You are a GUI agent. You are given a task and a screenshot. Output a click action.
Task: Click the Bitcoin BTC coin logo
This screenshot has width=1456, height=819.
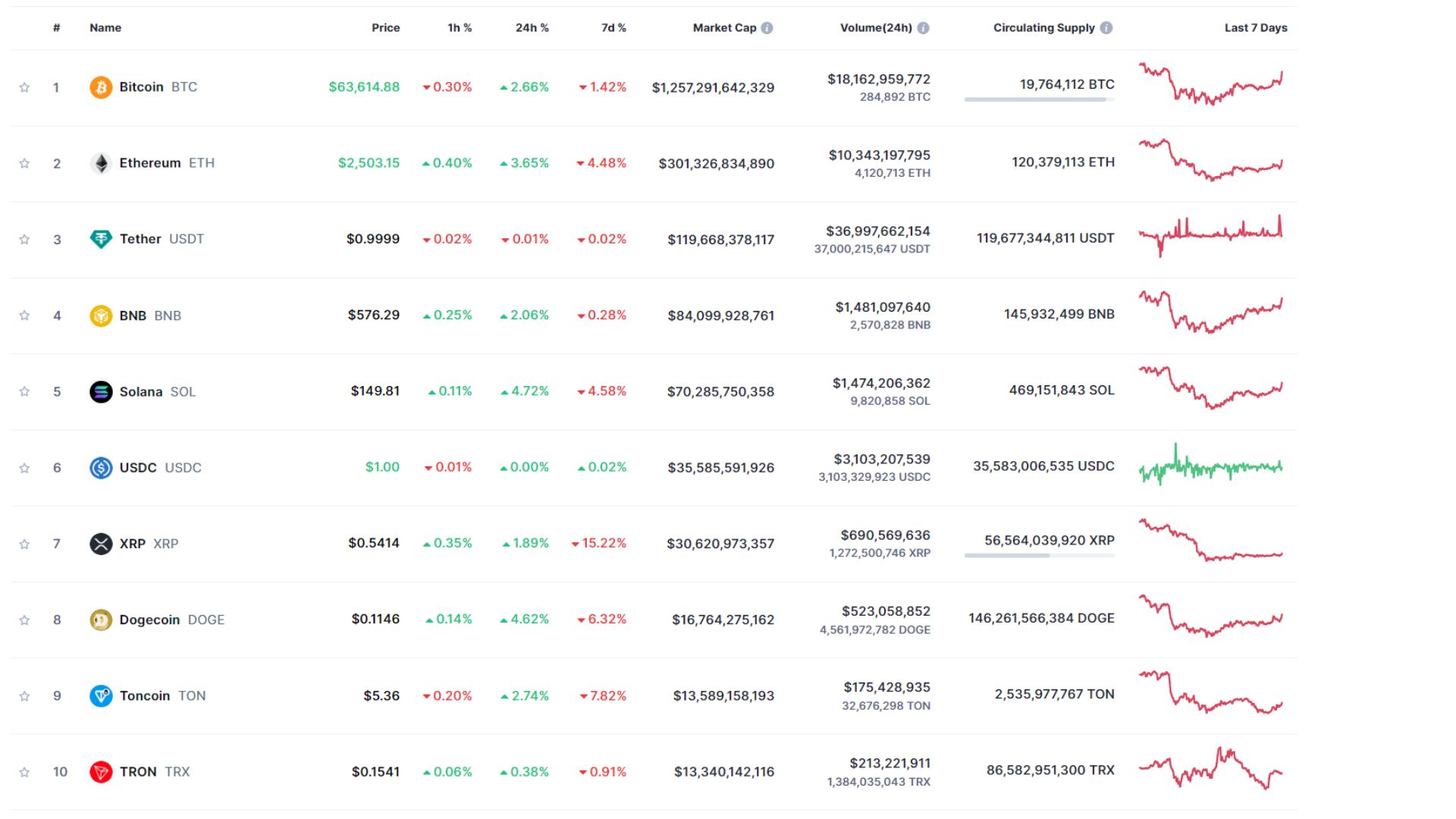(x=101, y=86)
